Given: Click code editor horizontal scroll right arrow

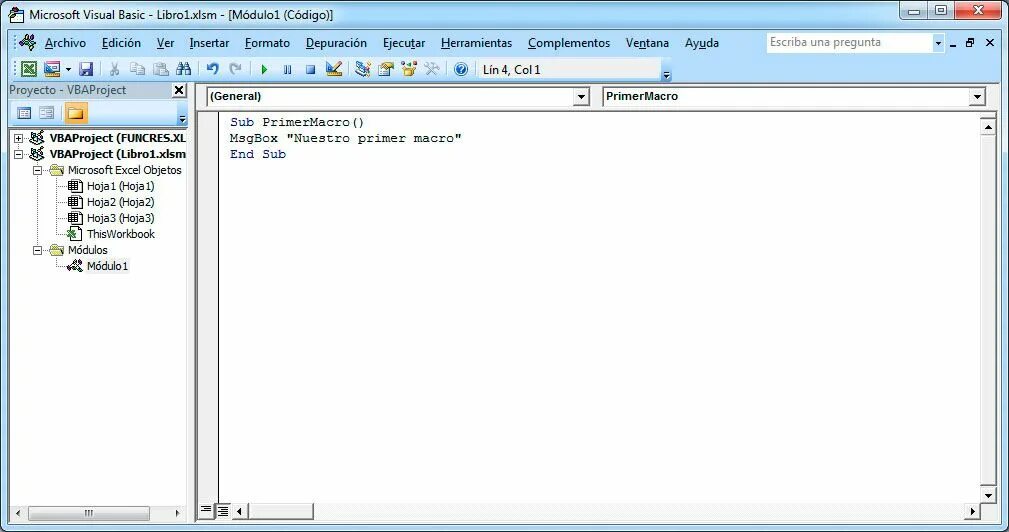Looking at the screenshot, I should pos(972,511).
